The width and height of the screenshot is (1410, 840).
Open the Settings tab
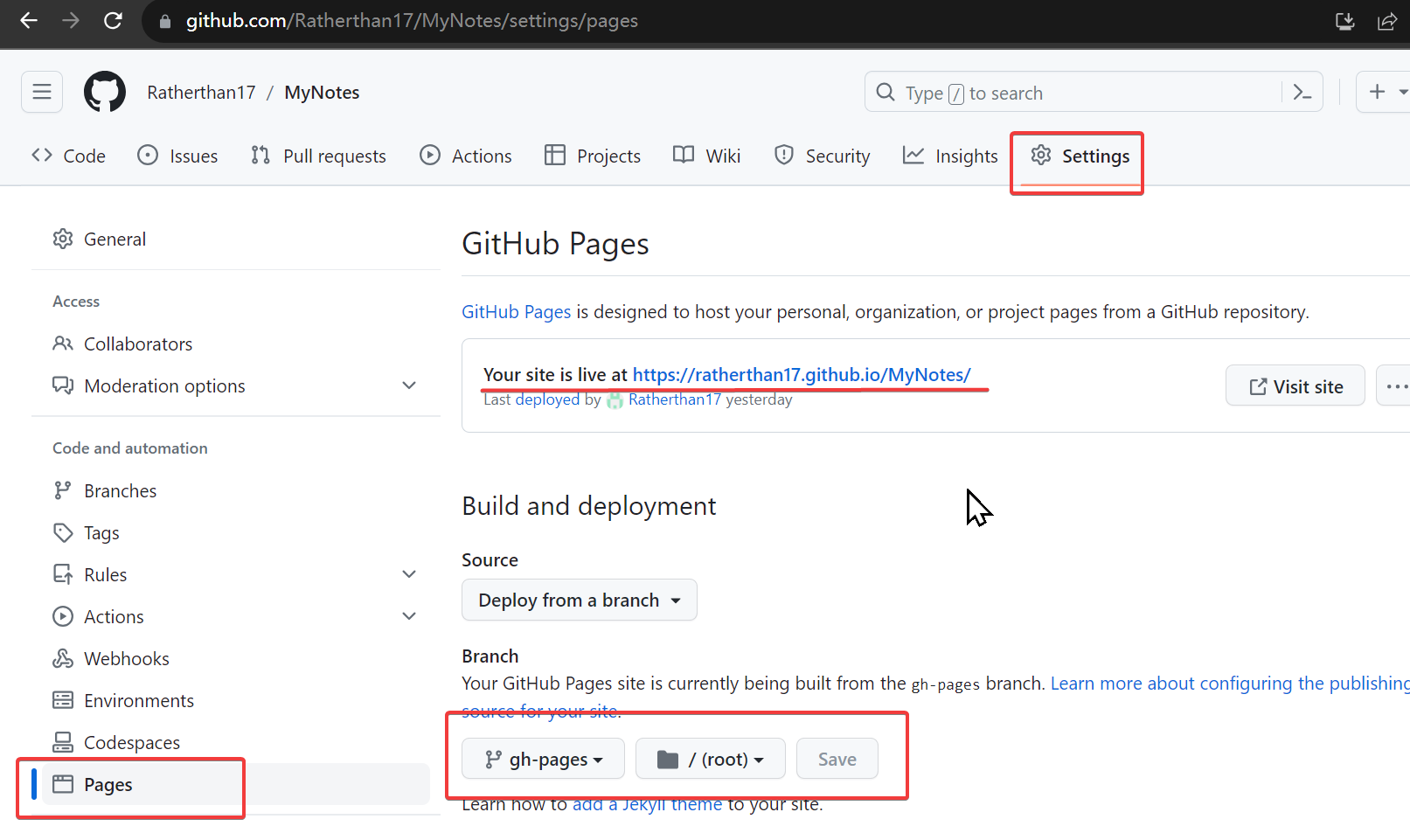pyautogui.click(x=1080, y=156)
